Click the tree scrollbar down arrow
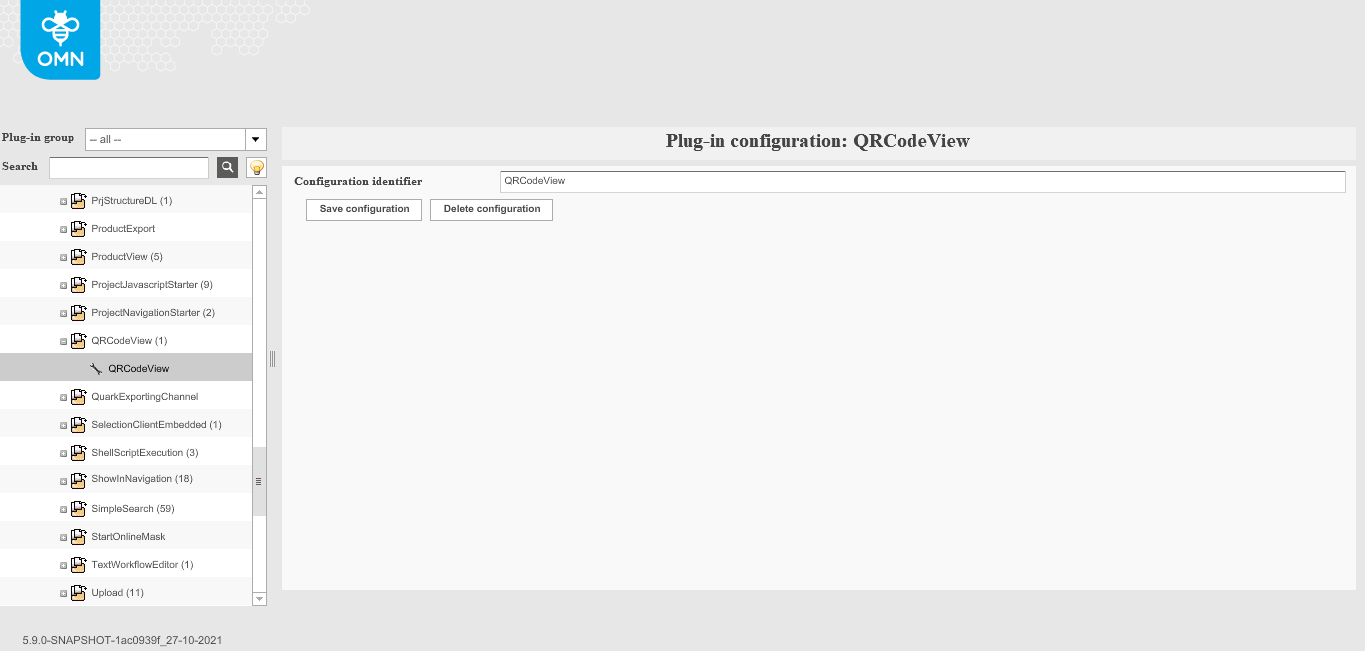1365x651 pixels. [x=259, y=598]
